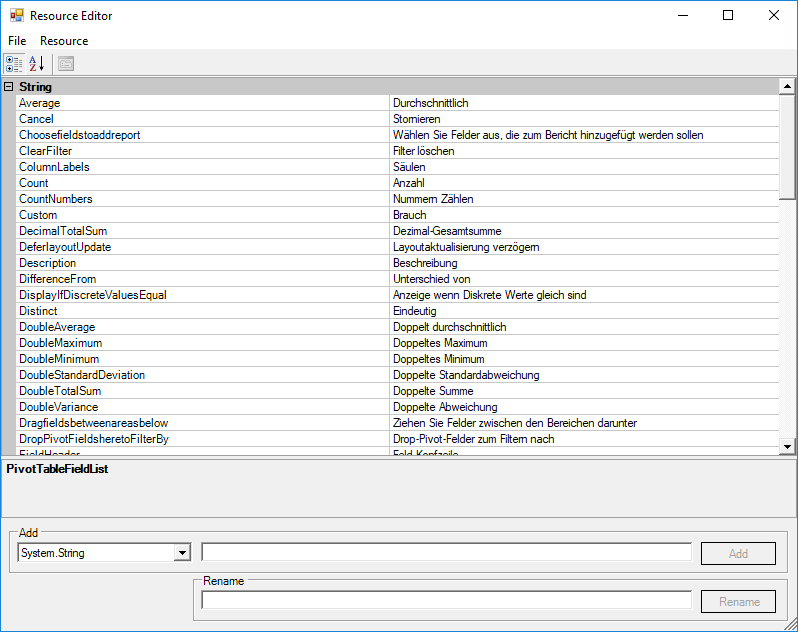Click the vertical scrollbar thumb
This screenshot has height=632, width=798.
pyautogui.click(x=787, y=147)
